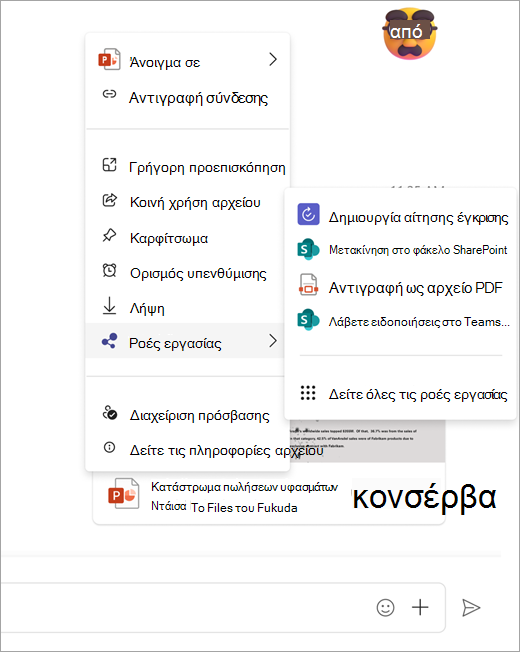Select Λάβετε ειδοποιήσεις στο Teams workflow
Image resolution: width=520 pixels, height=652 pixels.
coord(401,321)
